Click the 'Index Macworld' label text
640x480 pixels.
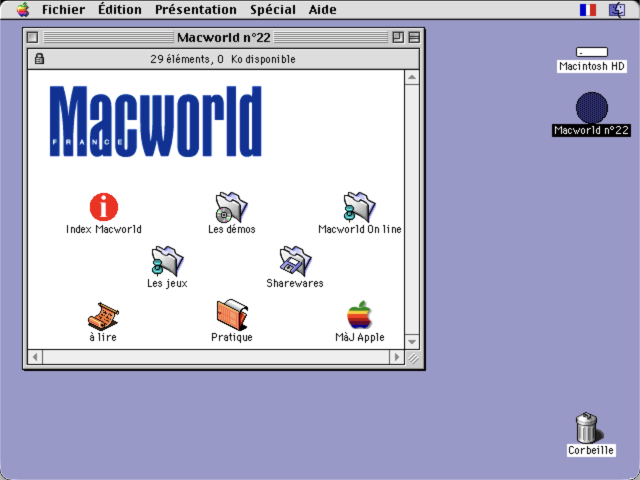point(104,229)
